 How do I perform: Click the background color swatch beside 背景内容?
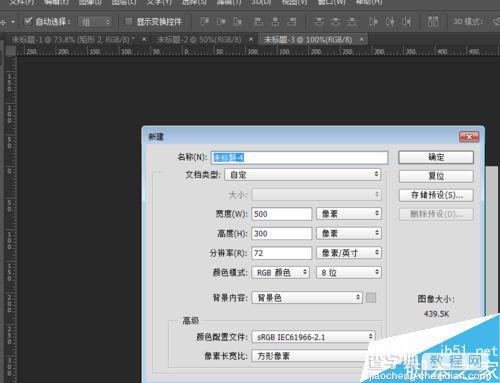371,298
